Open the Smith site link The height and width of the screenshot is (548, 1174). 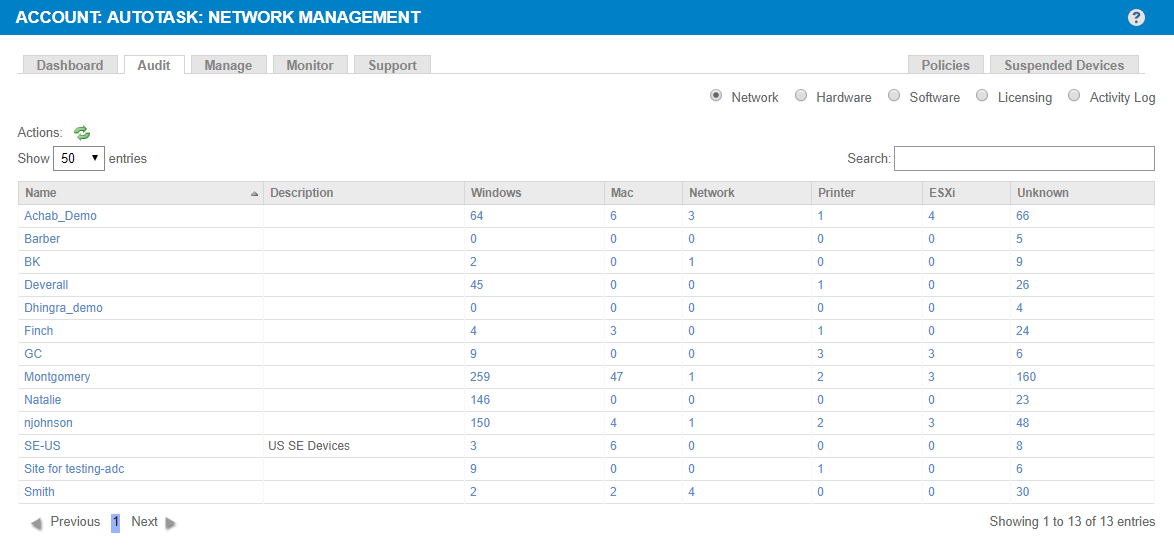coord(39,492)
